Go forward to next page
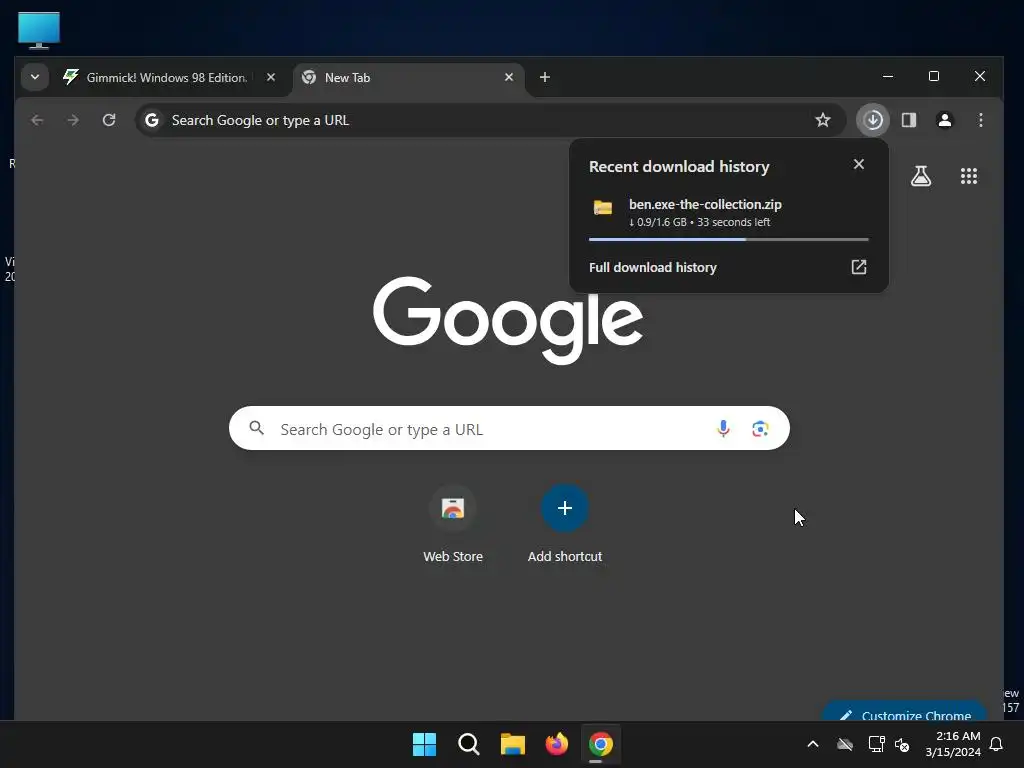 point(73,120)
